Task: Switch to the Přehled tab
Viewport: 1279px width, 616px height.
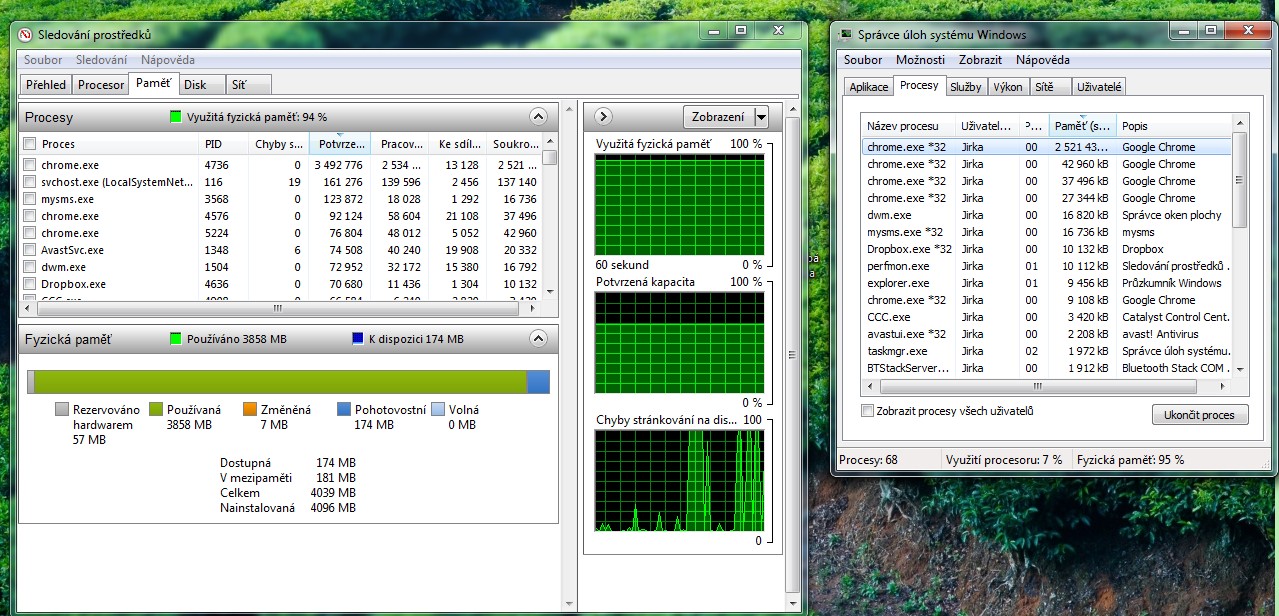Action: click(46, 85)
